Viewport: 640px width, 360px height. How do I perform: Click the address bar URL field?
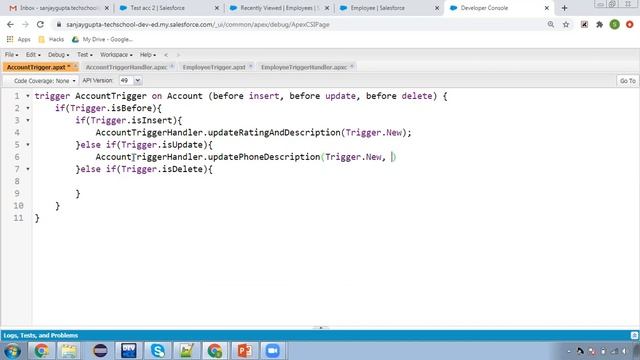(298, 24)
